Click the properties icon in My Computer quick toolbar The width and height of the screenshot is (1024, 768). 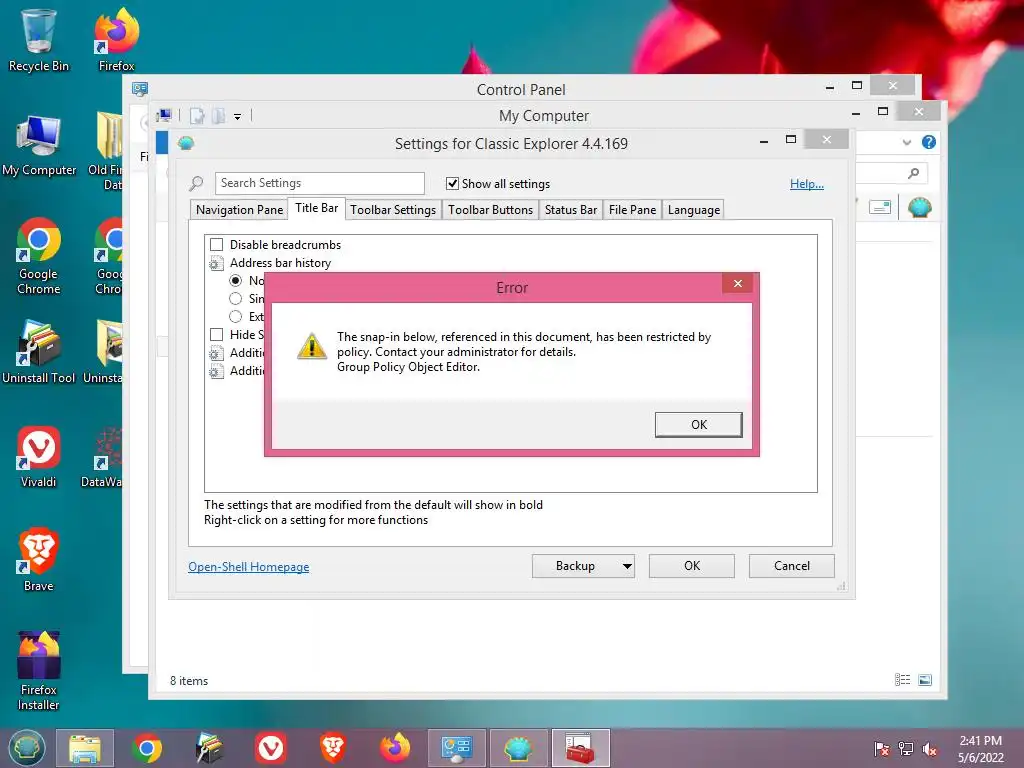(197, 116)
